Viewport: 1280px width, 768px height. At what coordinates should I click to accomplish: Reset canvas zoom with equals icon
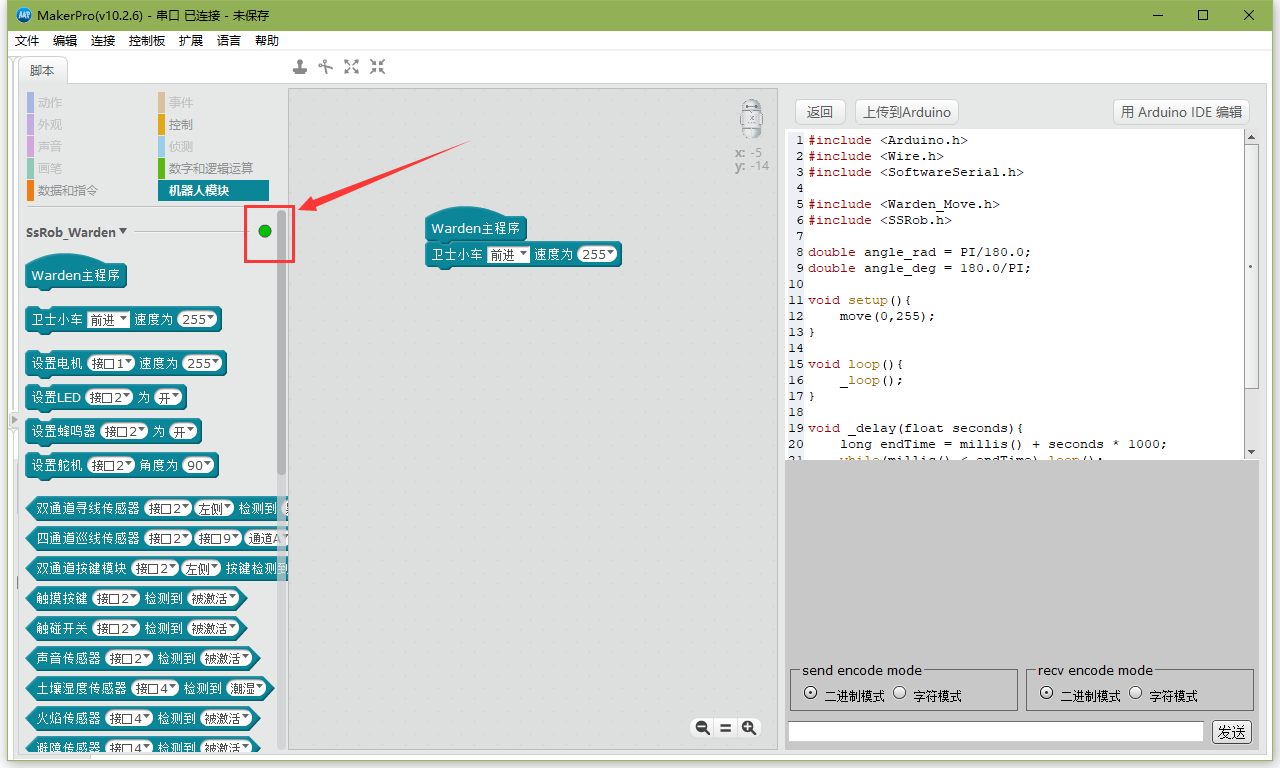[726, 727]
